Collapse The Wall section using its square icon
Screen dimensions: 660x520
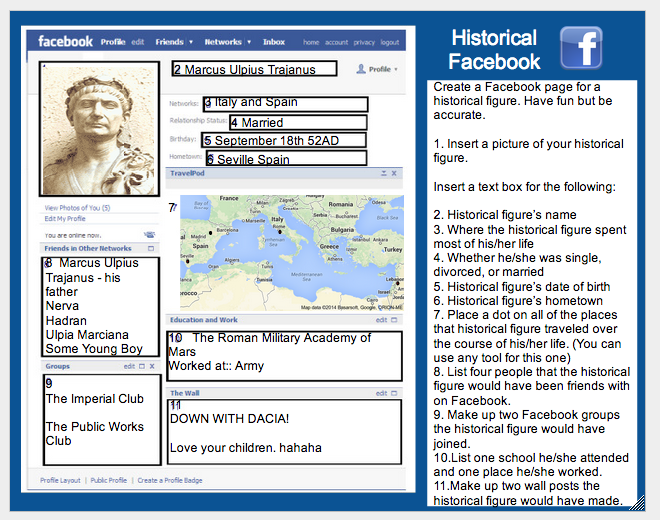pos(394,393)
